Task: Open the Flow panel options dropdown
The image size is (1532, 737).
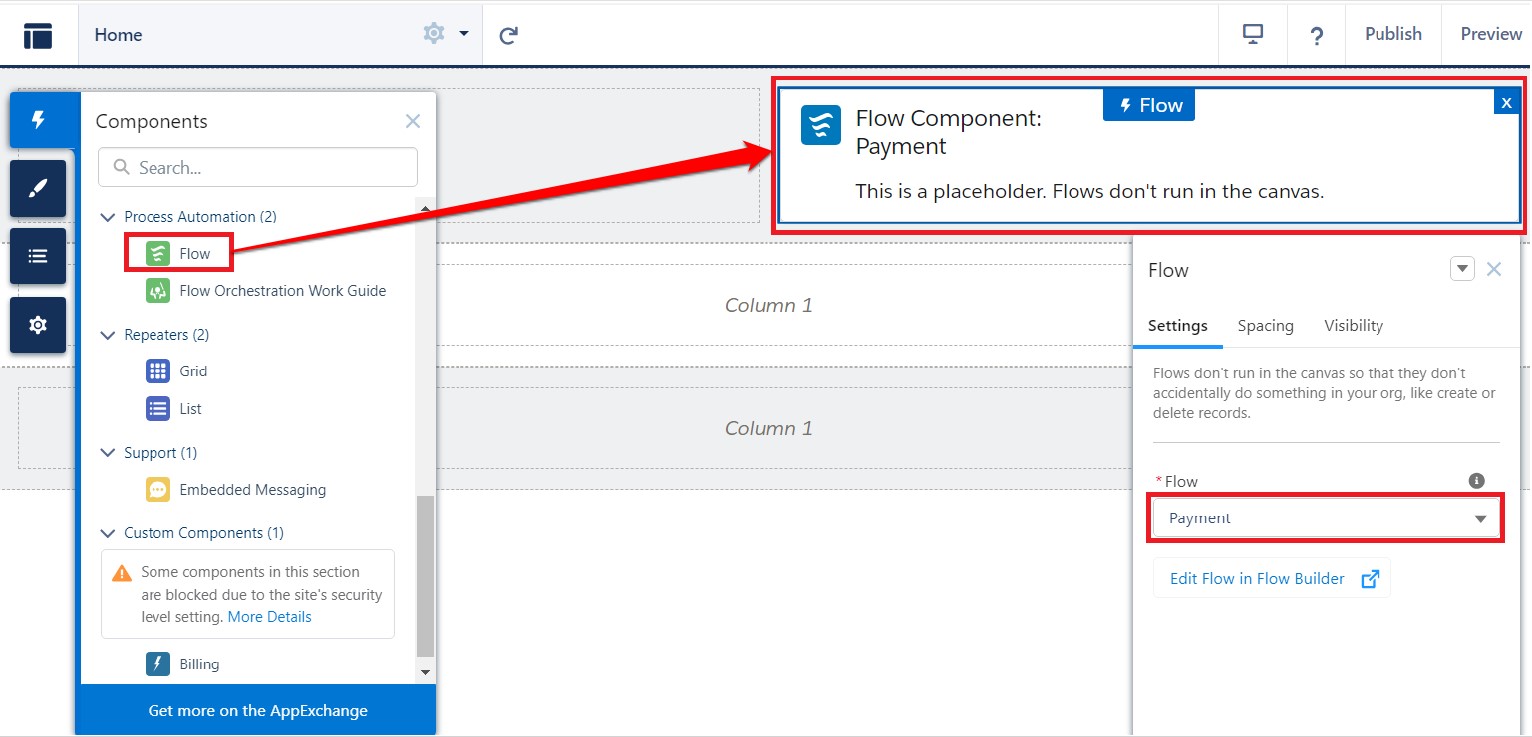Action: pos(1462,269)
